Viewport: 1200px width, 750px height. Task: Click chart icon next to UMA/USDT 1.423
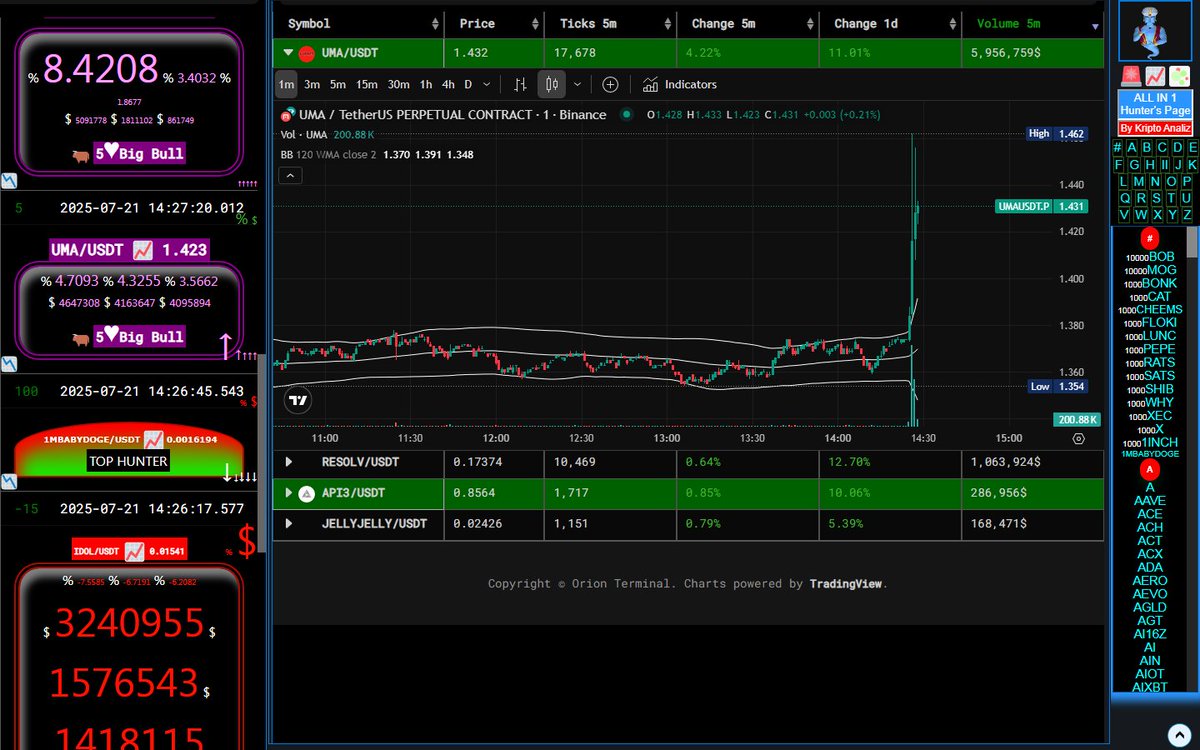click(x=142, y=250)
